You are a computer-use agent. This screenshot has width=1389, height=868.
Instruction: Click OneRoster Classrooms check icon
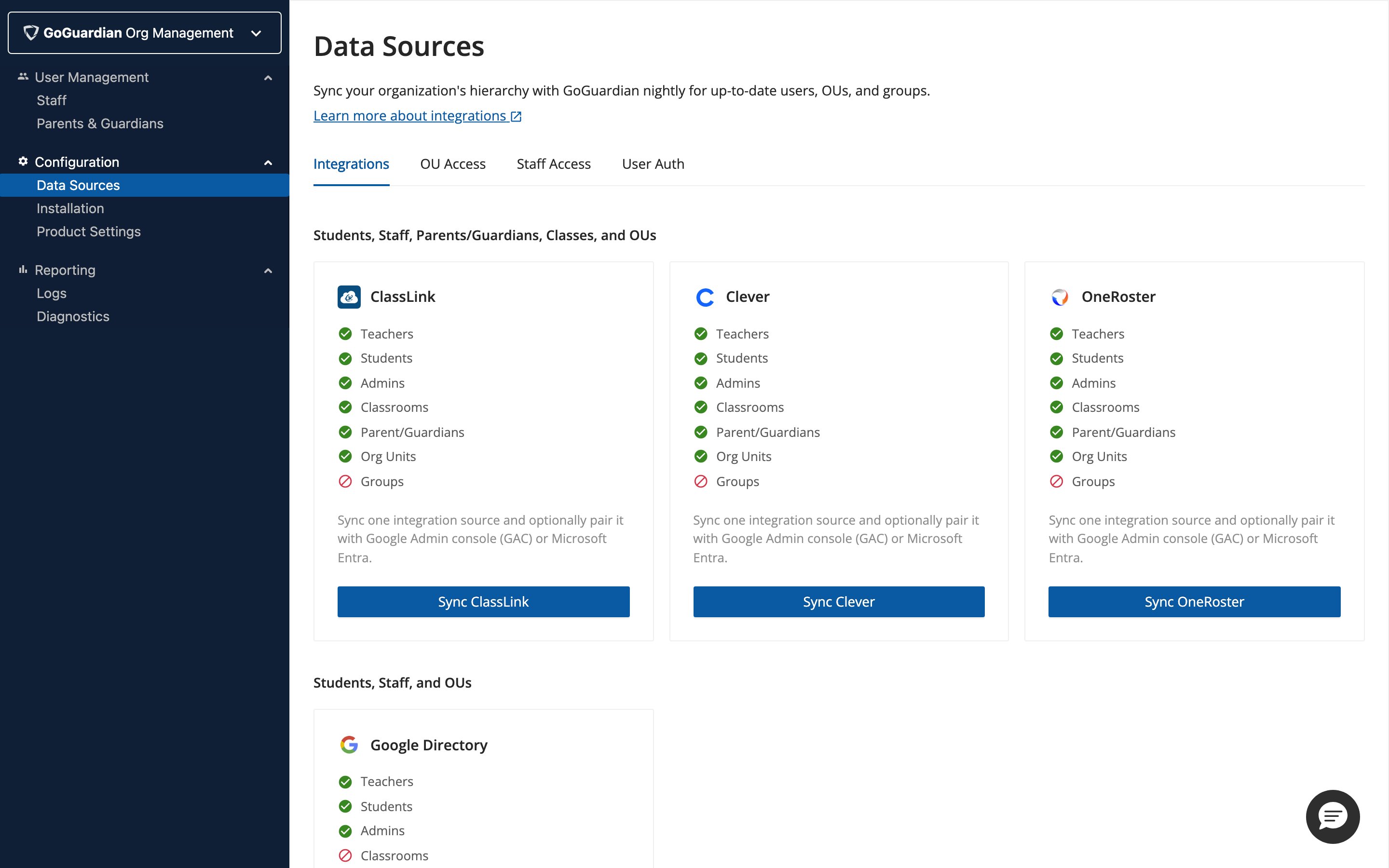pyautogui.click(x=1057, y=407)
